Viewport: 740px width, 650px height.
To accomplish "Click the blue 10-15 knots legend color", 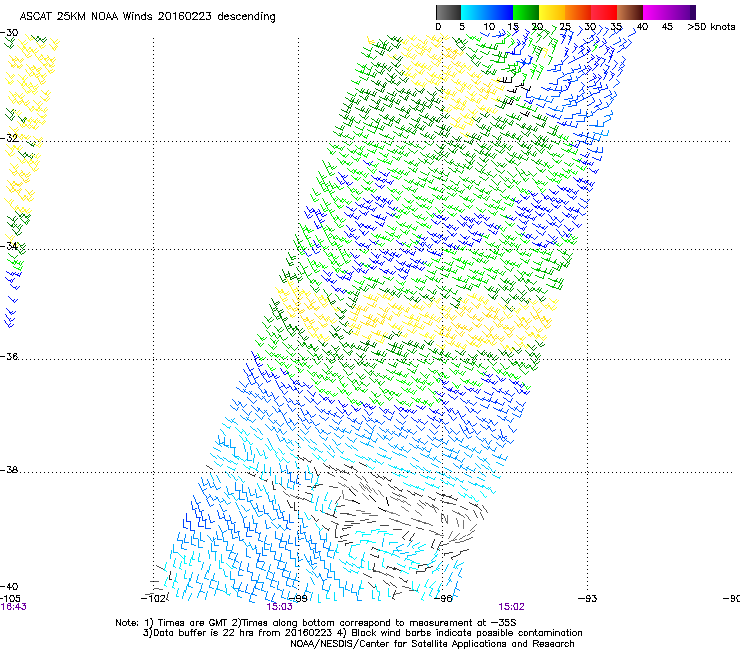I will (500, 12).
